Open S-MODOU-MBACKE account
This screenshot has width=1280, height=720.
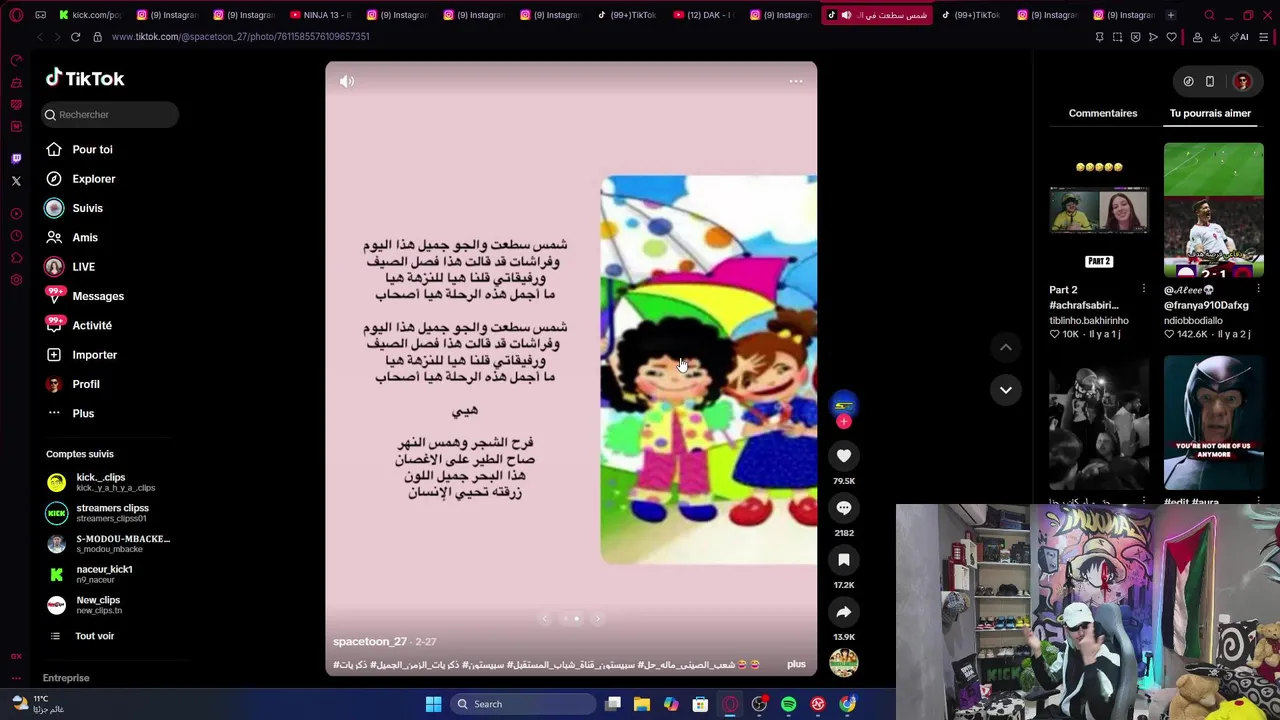pyautogui.click(x=110, y=543)
